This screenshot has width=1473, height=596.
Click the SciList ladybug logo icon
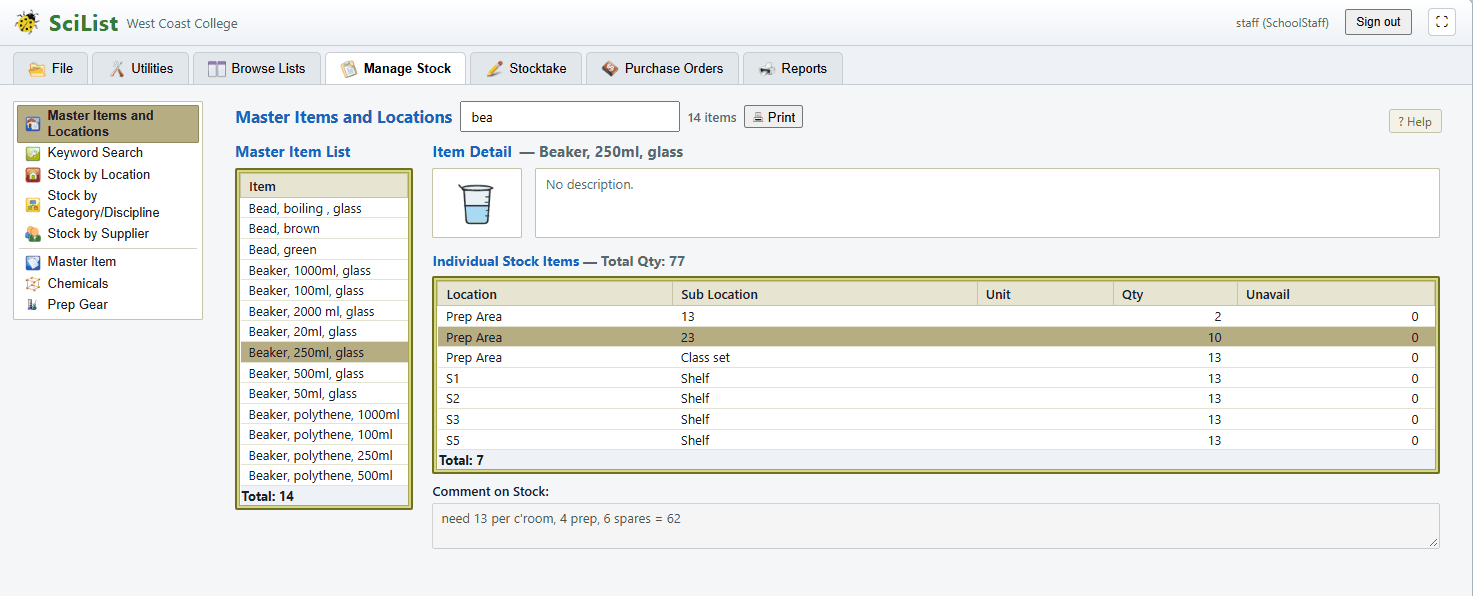[x=27, y=22]
